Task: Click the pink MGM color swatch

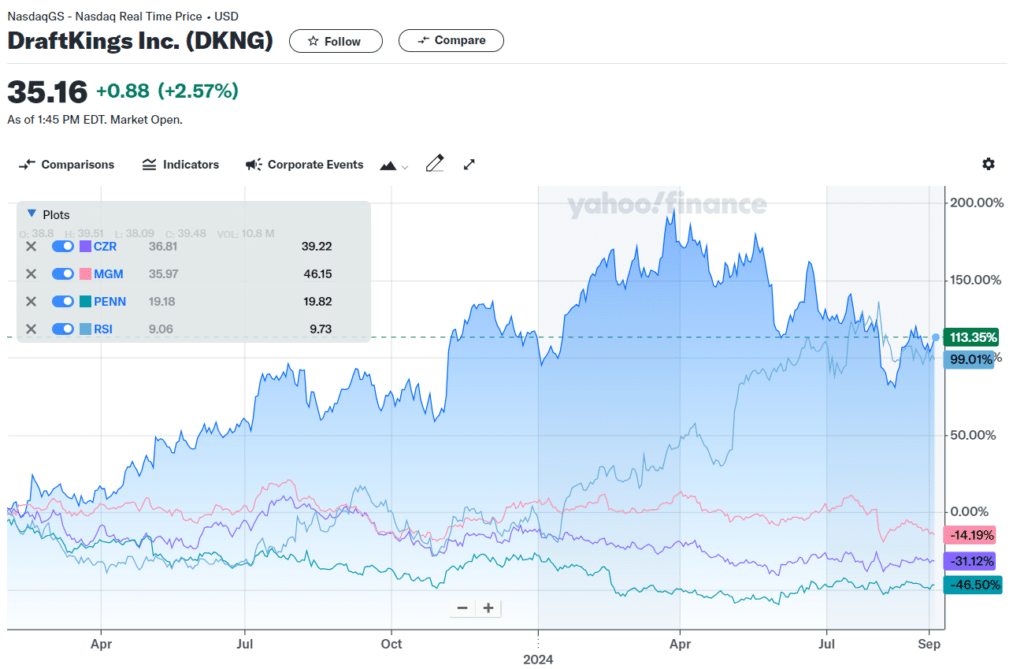Action: (x=85, y=274)
